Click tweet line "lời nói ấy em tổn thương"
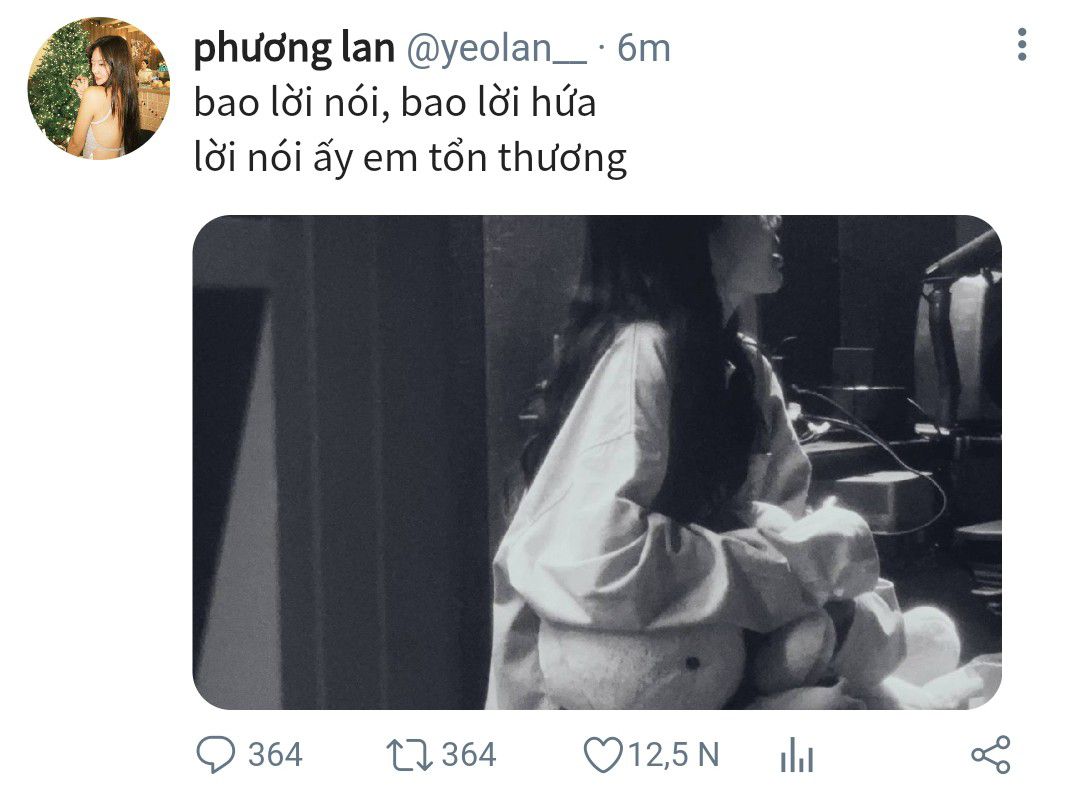 pos(410,159)
